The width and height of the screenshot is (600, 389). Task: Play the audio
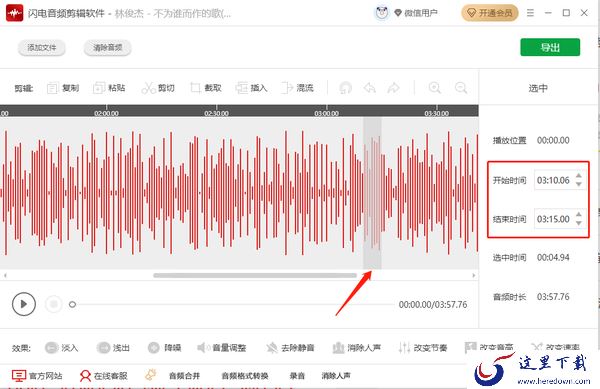(24, 304)
